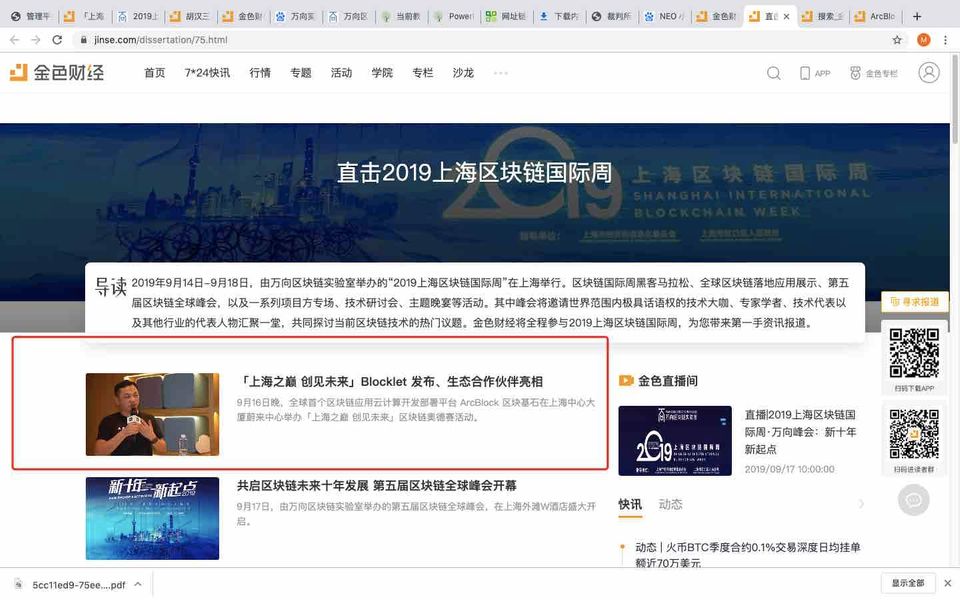960x600 pixels.
Task: Go to 行情 in navigation menu
Action: coord(260,73)
